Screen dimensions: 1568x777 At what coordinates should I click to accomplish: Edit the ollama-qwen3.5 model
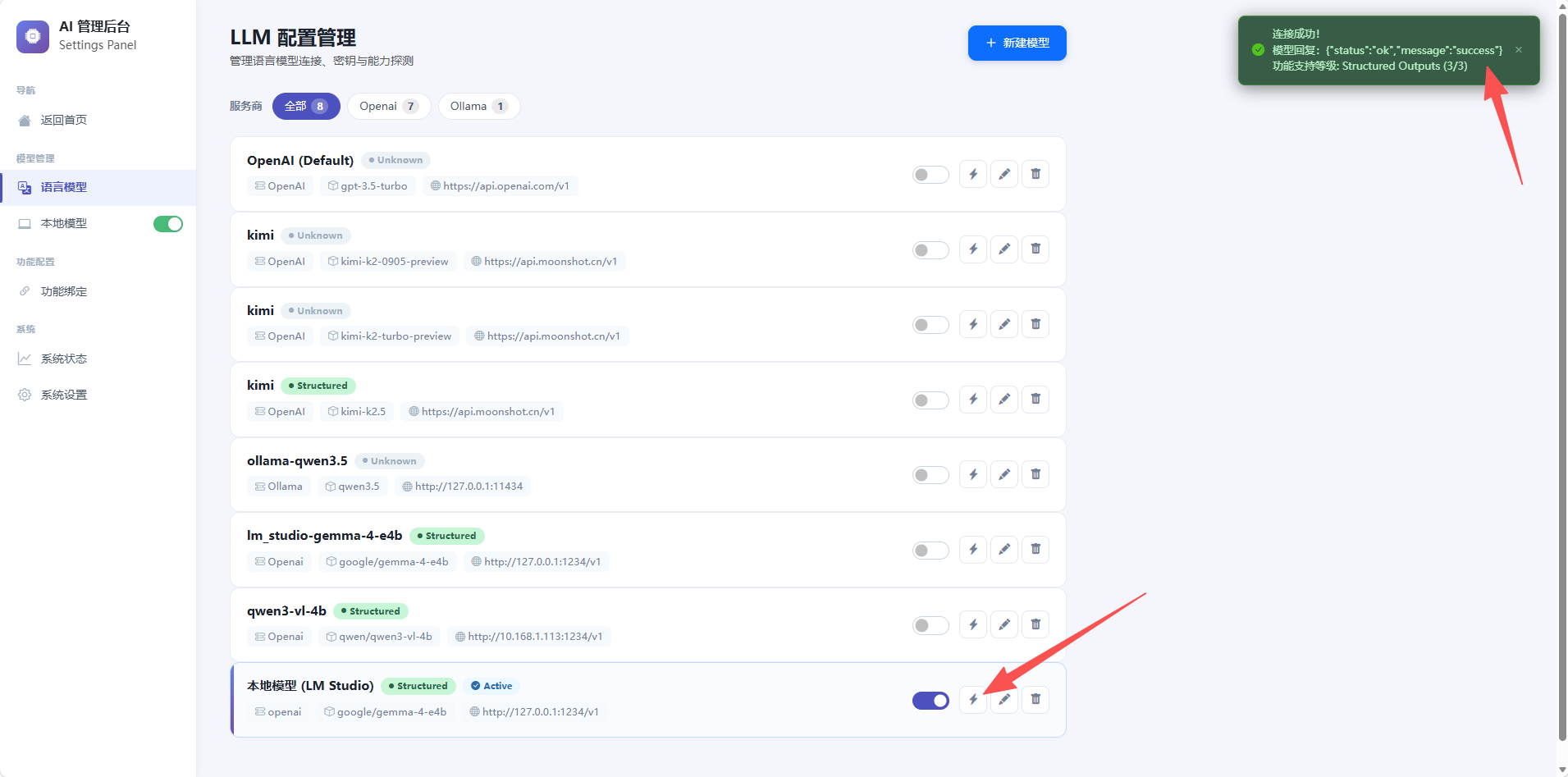(1004, 475)
